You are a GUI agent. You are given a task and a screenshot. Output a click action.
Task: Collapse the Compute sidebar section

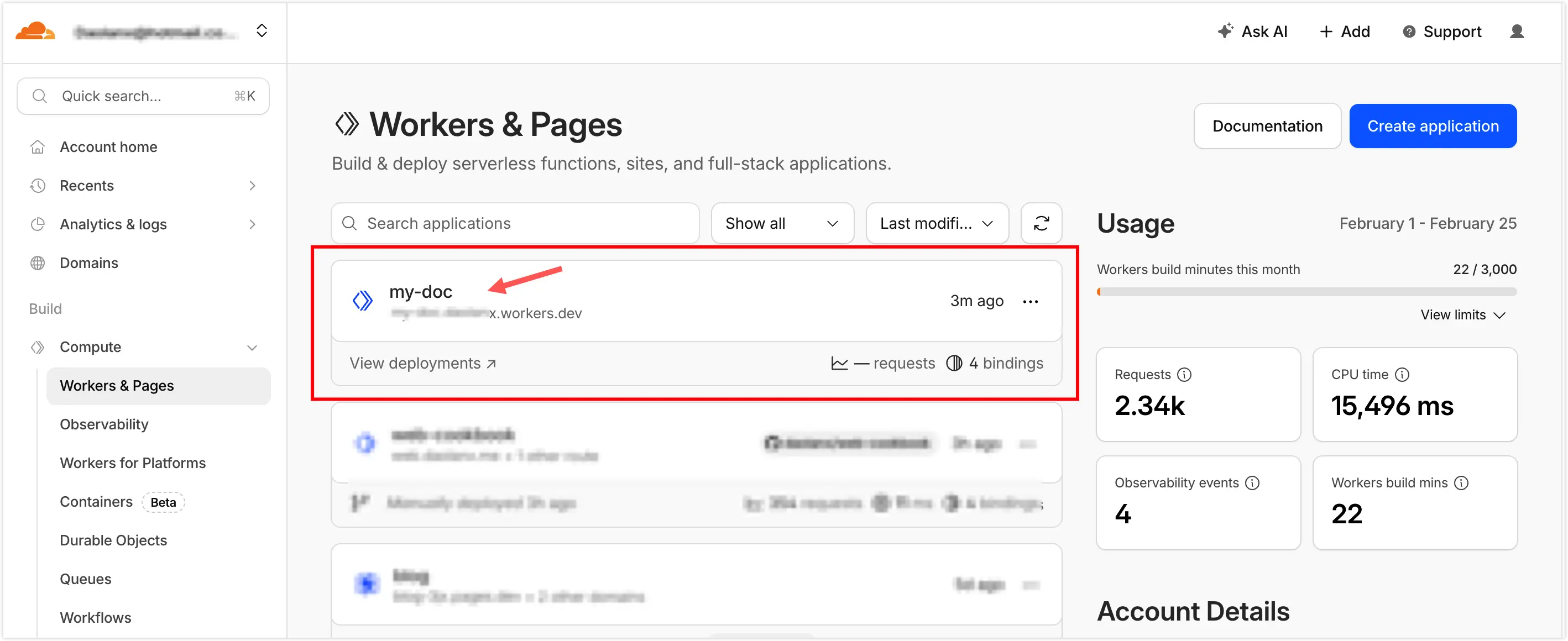[252, 347]
